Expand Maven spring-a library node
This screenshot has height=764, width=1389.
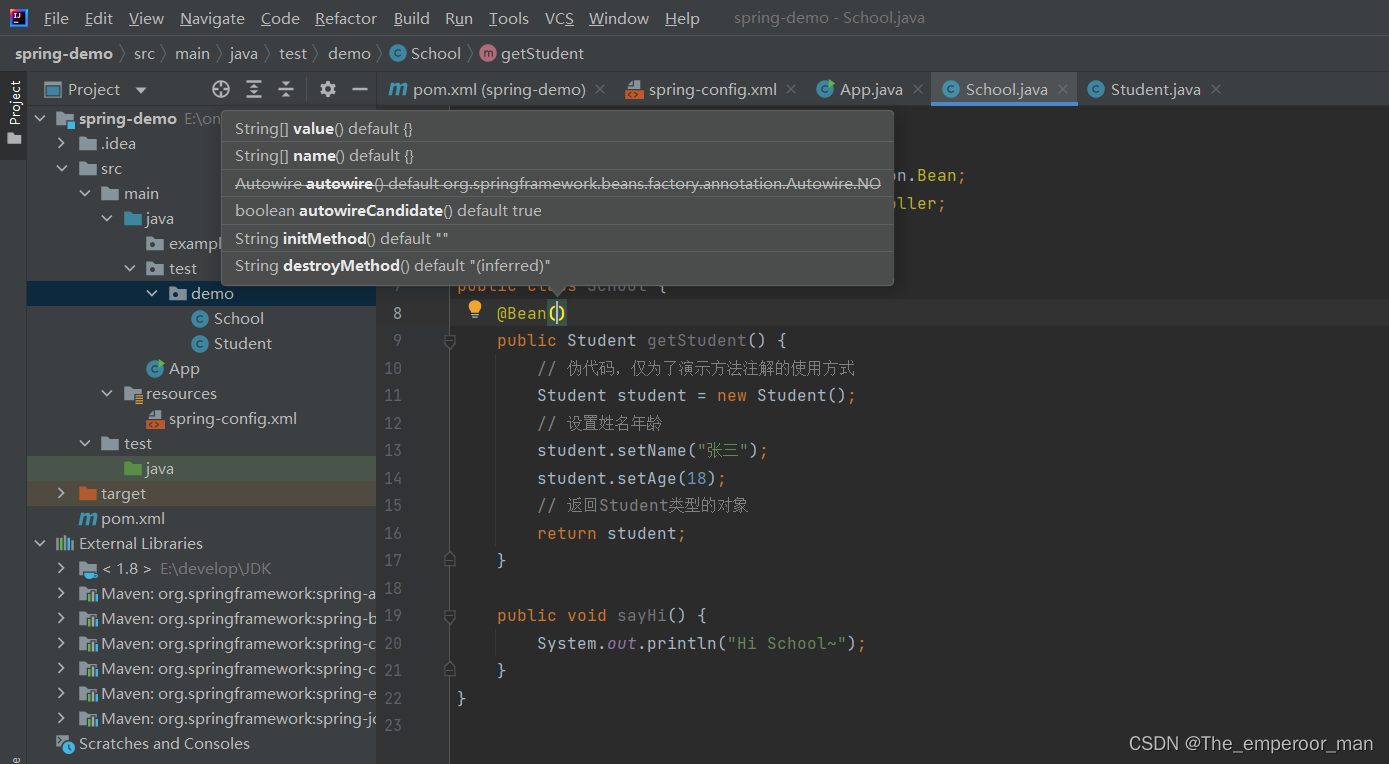click(62, 594)
